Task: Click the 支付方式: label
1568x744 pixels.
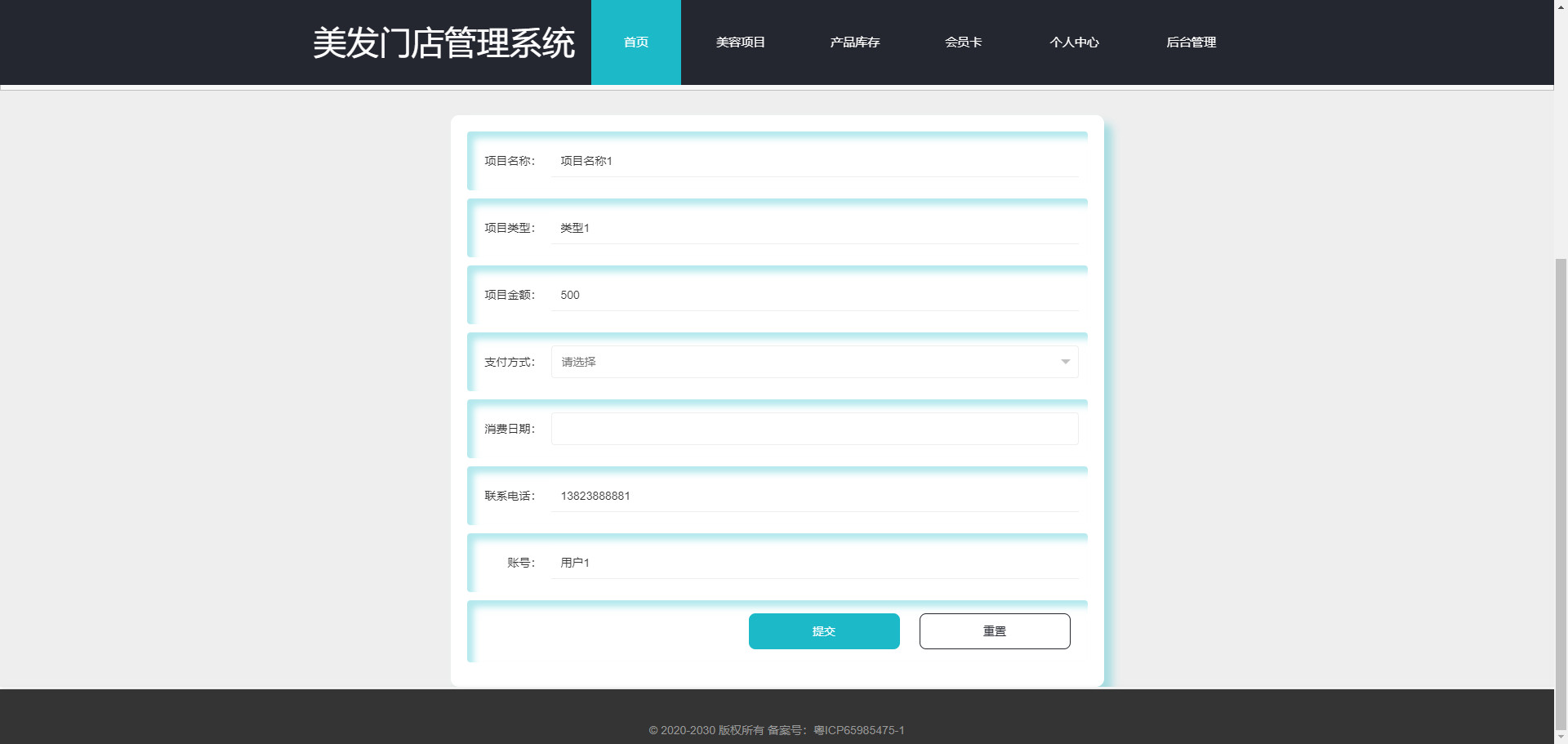Action: [x=509, y=362]
